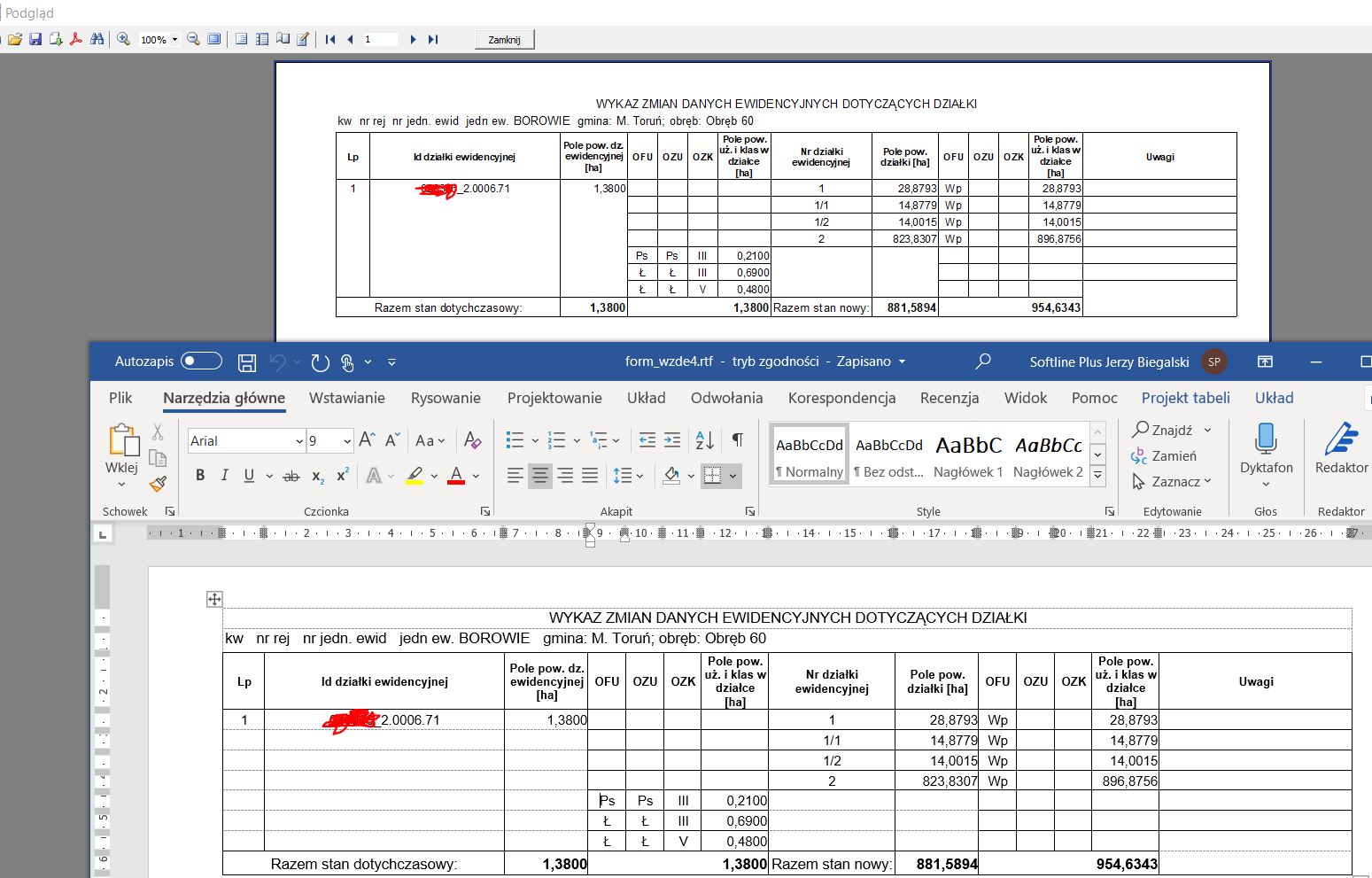Go to next page in Podgląd
The image size is (1372, 878).
tap(413, 39)
